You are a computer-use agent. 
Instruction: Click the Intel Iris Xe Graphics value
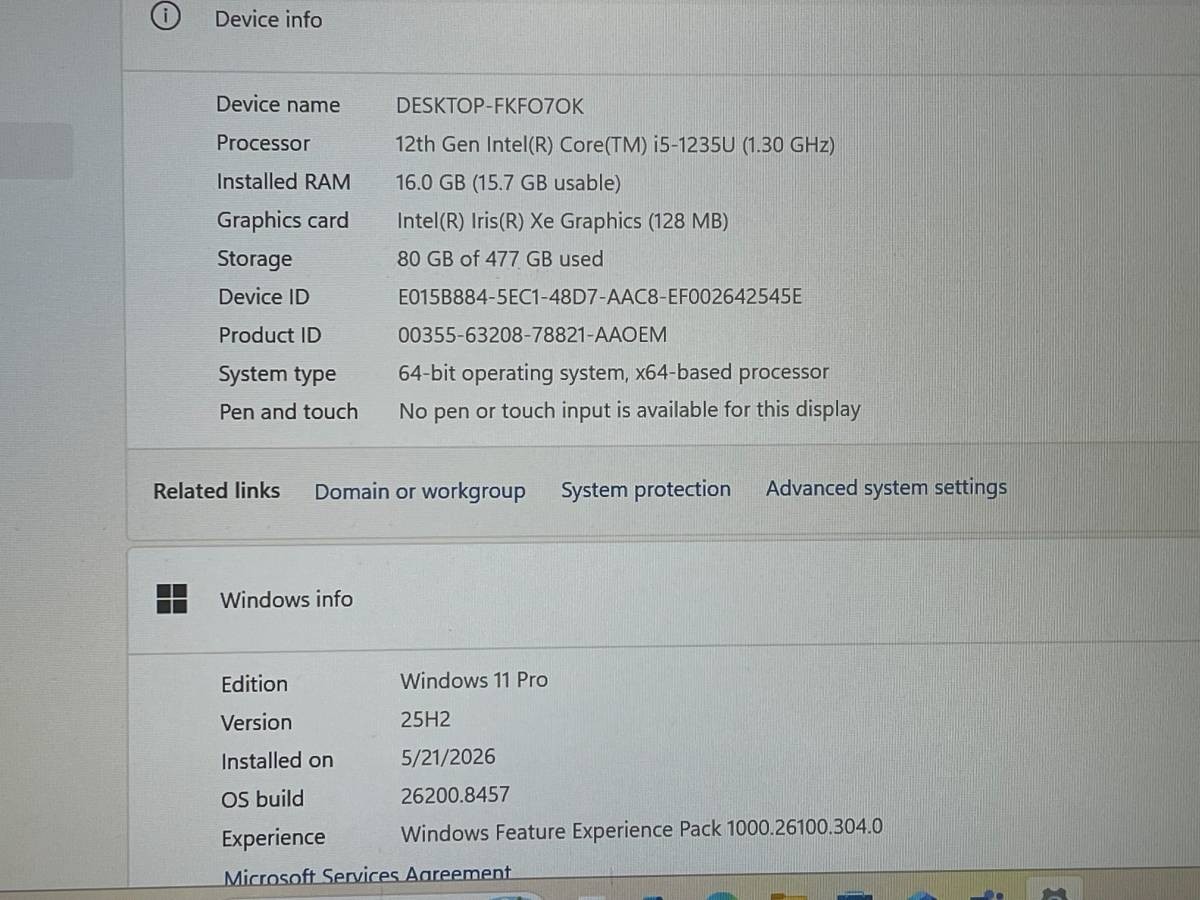(x=562, y=221)
